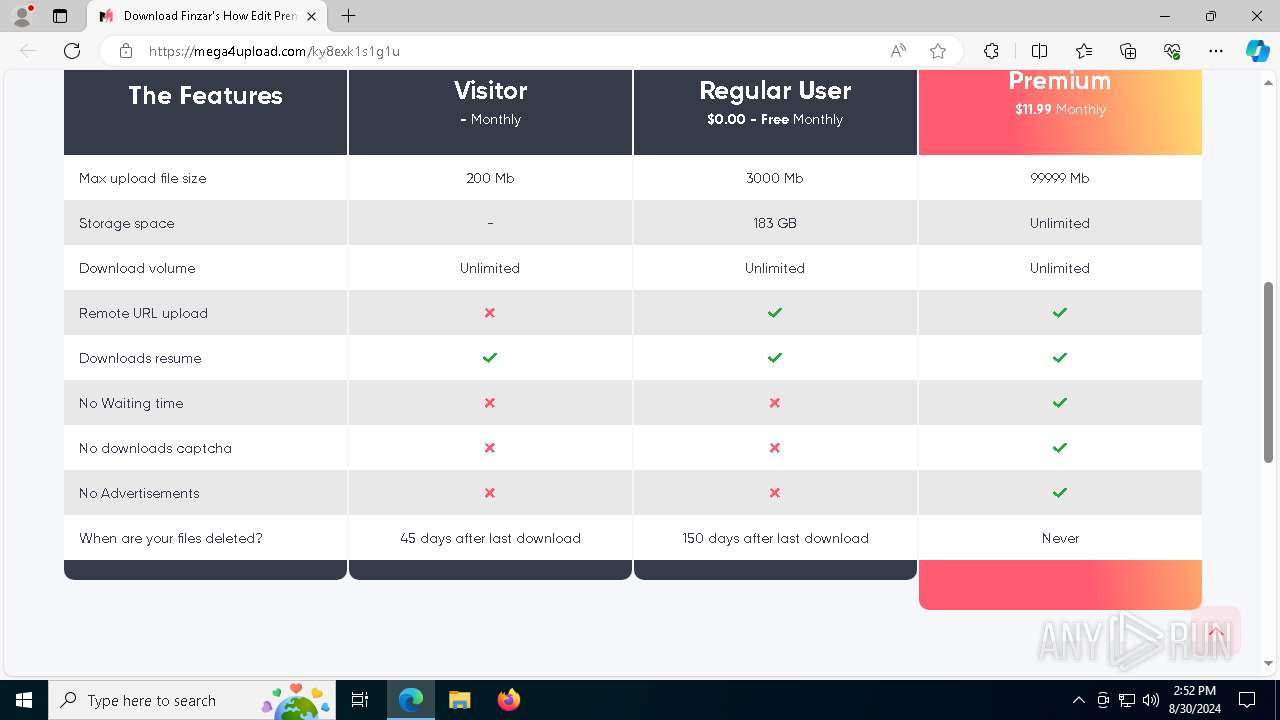Select the Download Finzar's tab
The height and width of the screenshot is (720, 1280).
point(208,16)
